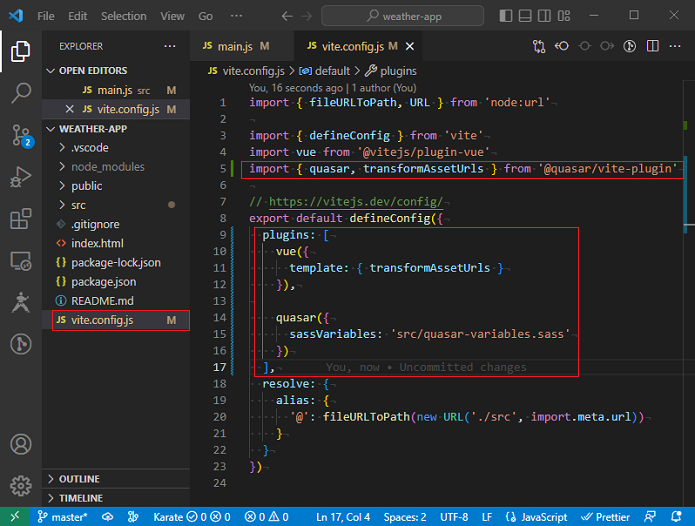Open the Run and Debug view
Screen dimensions: 695x526
(x=20, y=177)
